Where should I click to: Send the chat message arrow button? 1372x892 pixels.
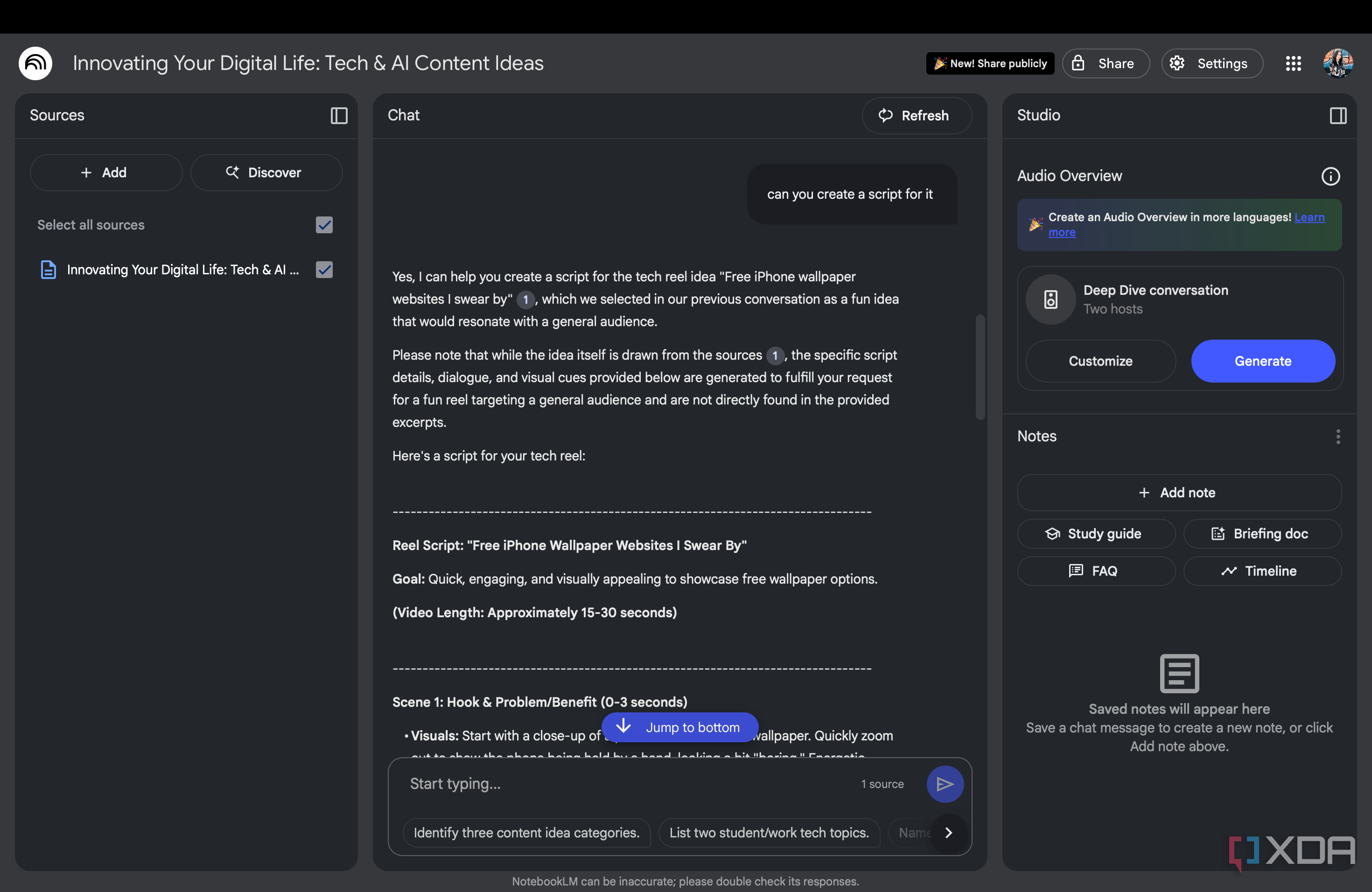(x=945, y=784)
